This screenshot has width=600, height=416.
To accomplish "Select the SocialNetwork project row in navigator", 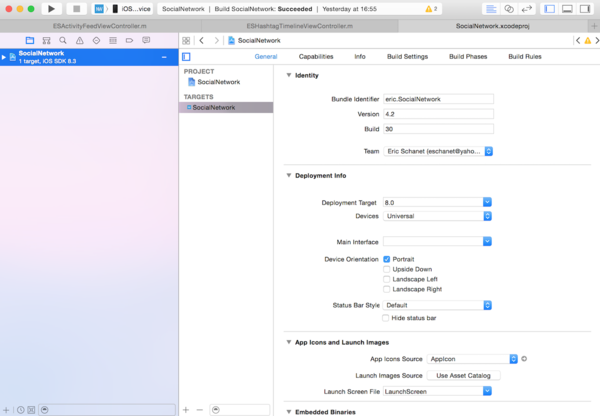I will [89, 57].
